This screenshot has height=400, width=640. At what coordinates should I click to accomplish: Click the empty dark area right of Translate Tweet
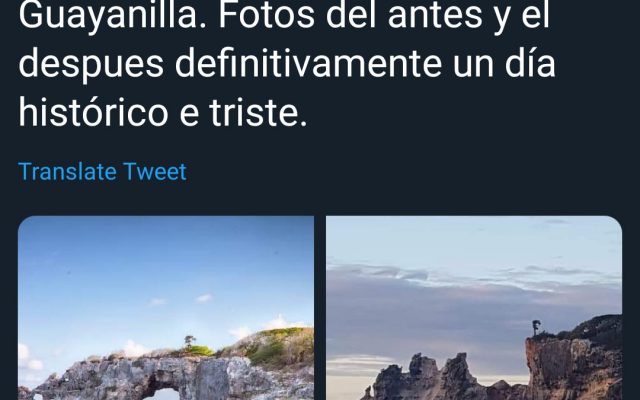[408, 171]
